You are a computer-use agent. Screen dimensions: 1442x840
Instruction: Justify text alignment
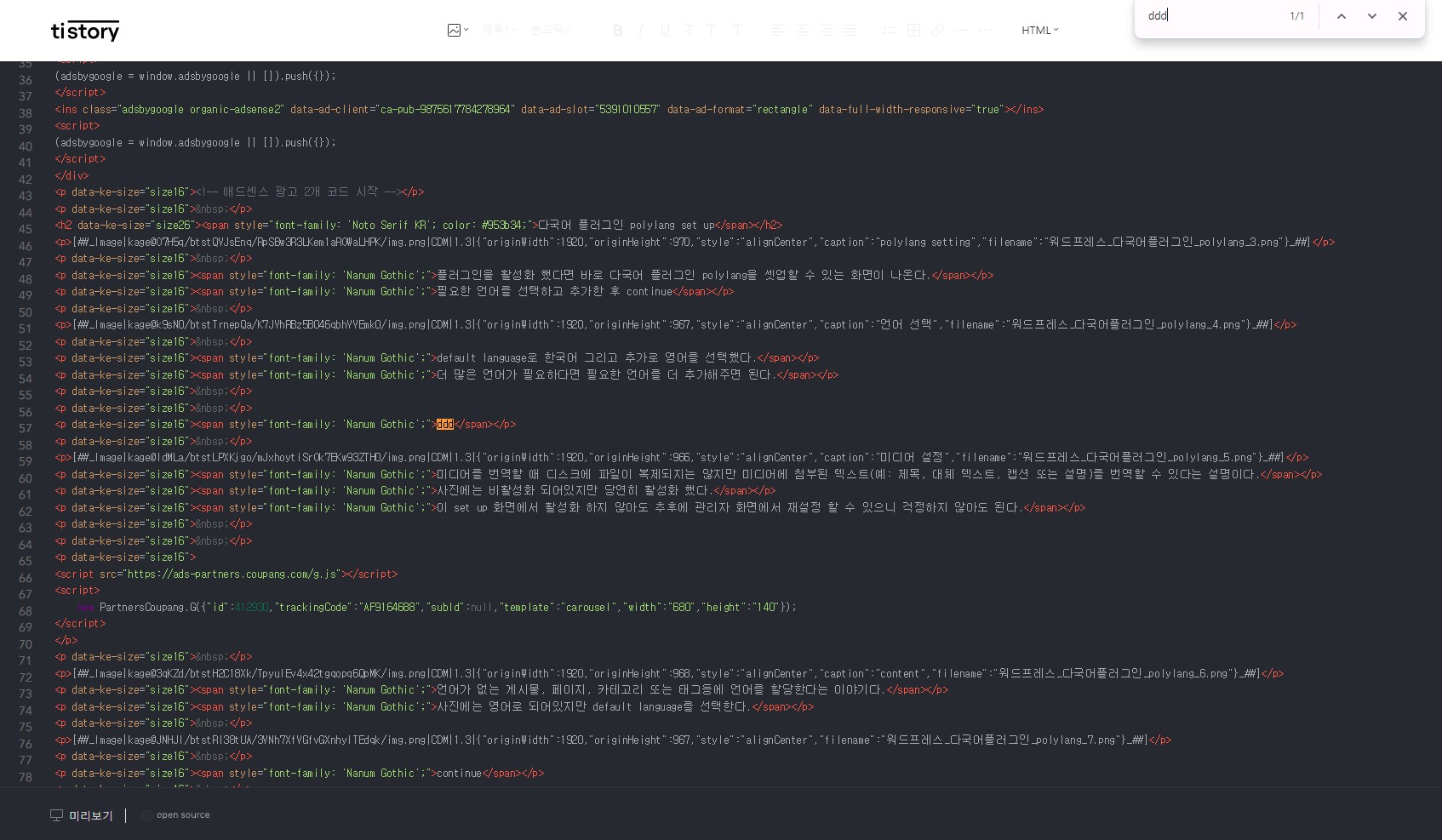pos(850,31)
